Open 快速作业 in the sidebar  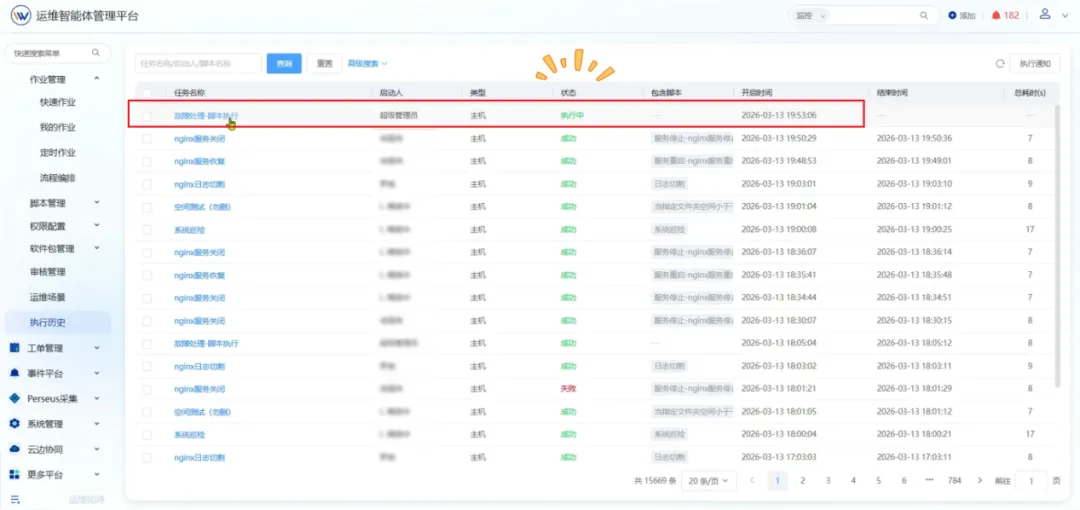58,103
